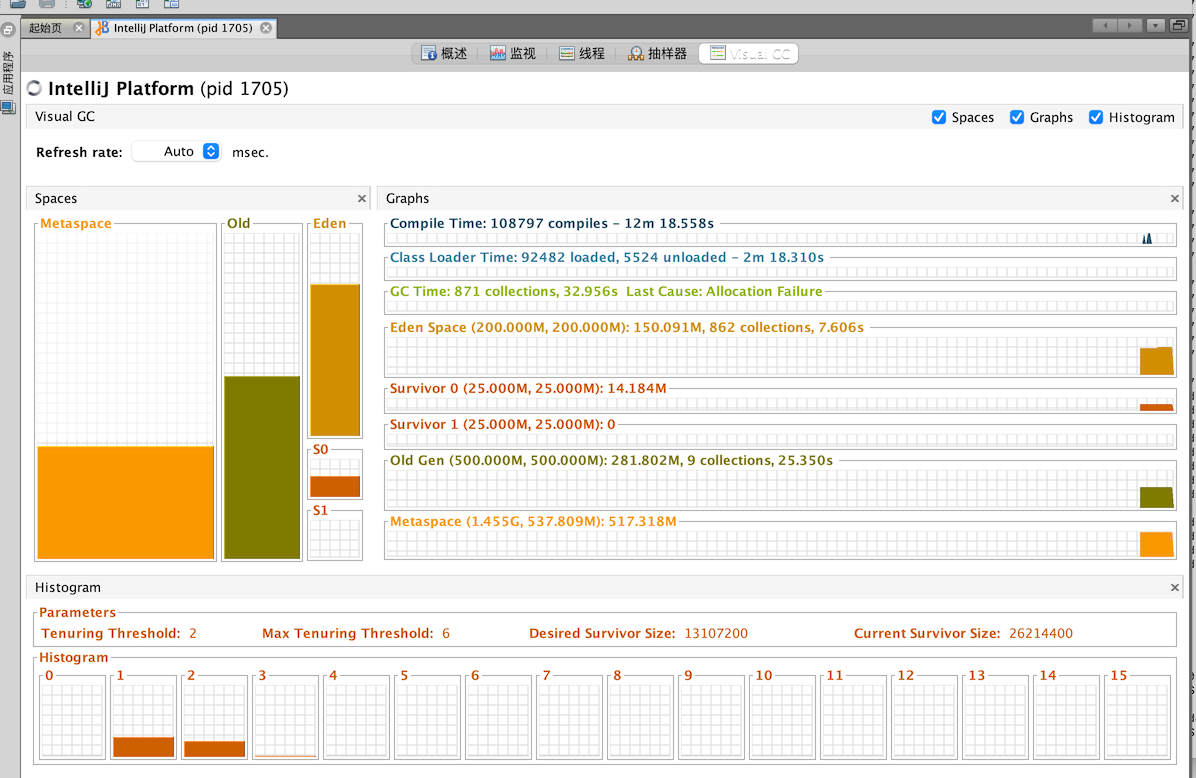Close the Graphs panel
This screenshot has height=778, width=1196.
coord(1175,199)
